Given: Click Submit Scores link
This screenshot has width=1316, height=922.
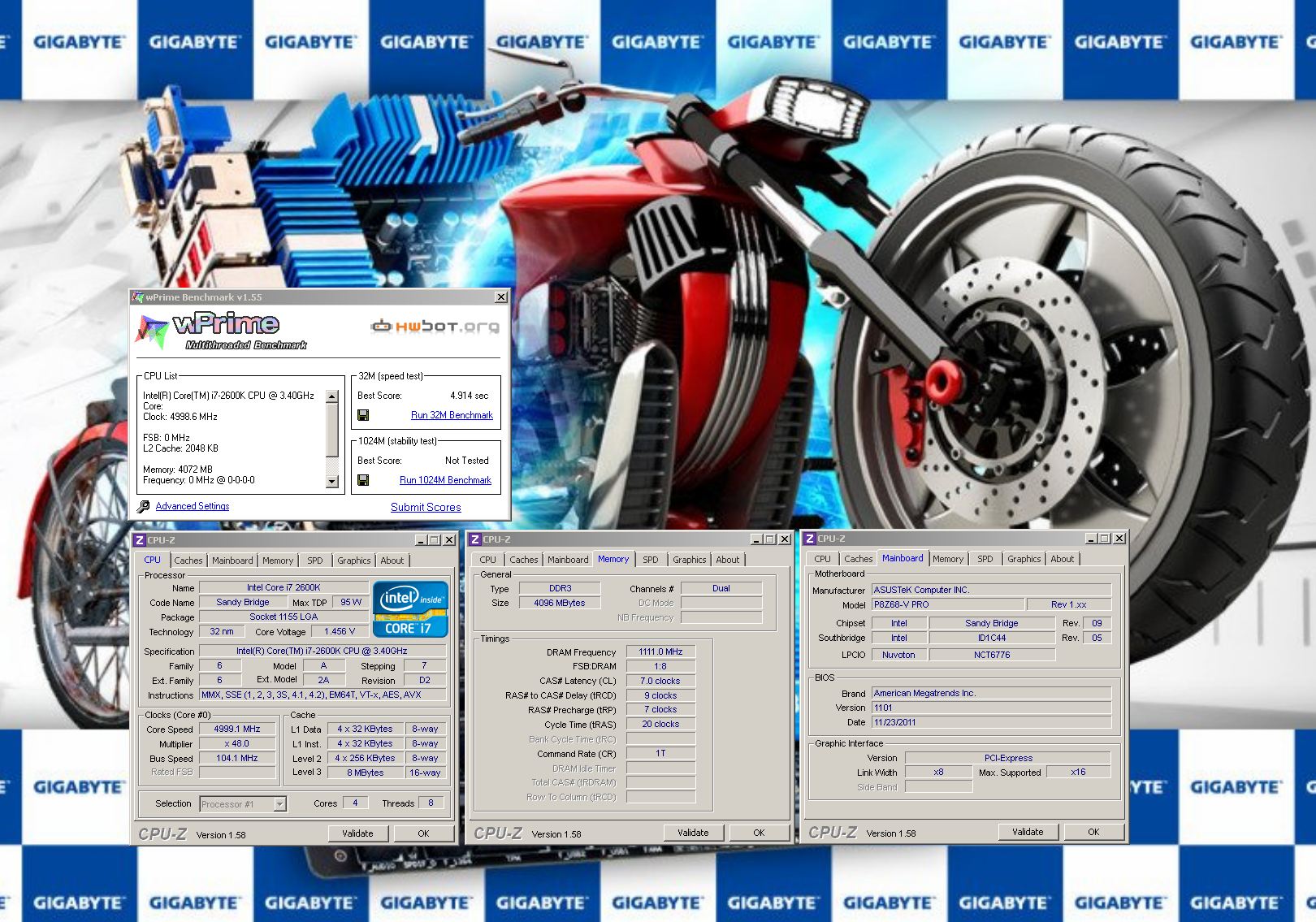Looking at the screenshot, I should pos(426,507).
